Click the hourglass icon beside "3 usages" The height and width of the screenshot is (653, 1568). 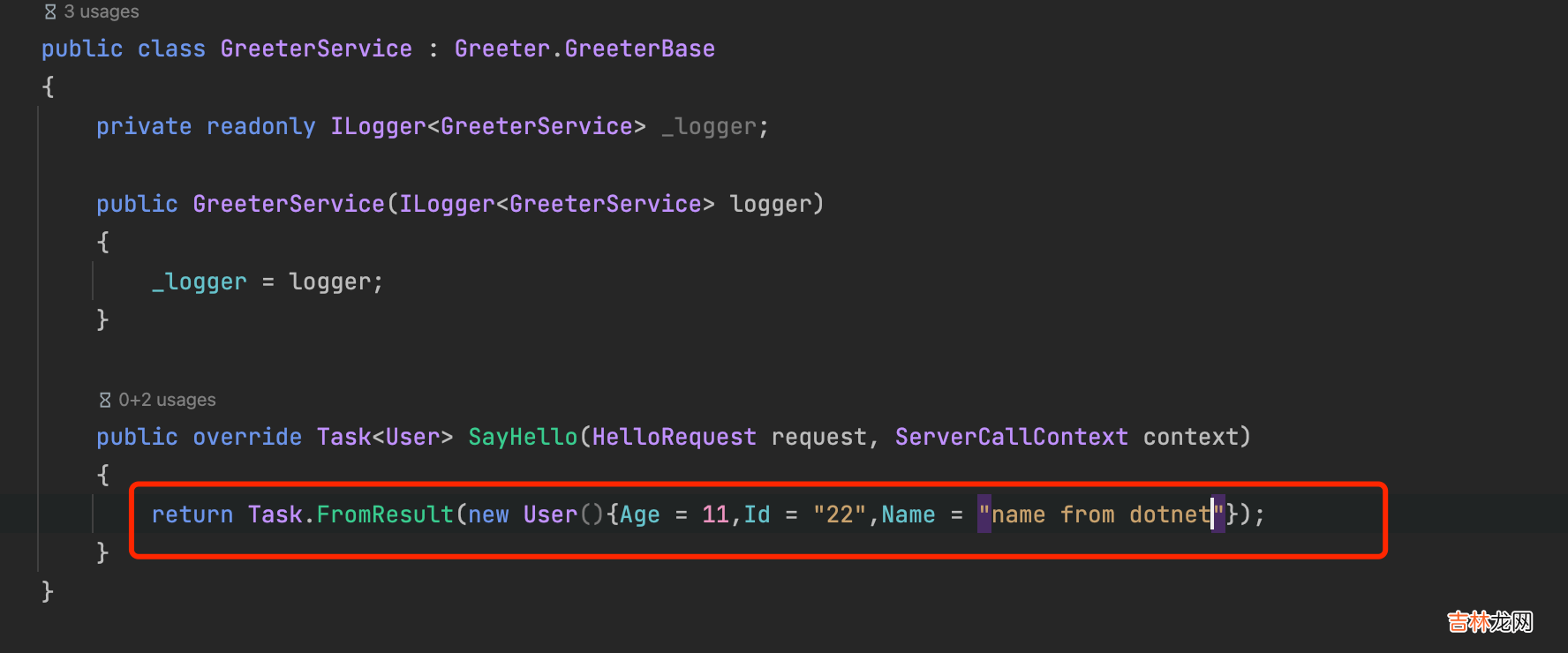point(50,11)
